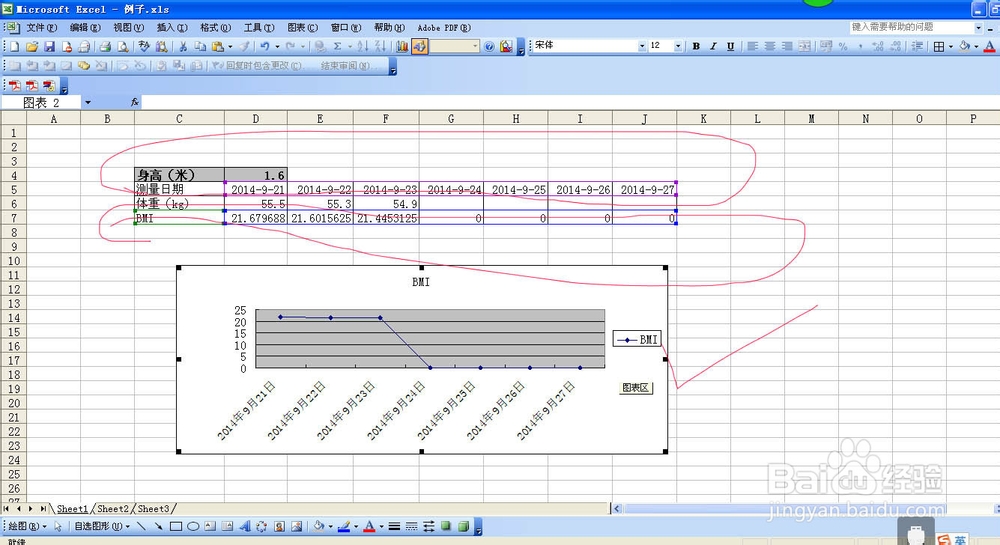Open the Adobe PDF menu

coord(444,27)
